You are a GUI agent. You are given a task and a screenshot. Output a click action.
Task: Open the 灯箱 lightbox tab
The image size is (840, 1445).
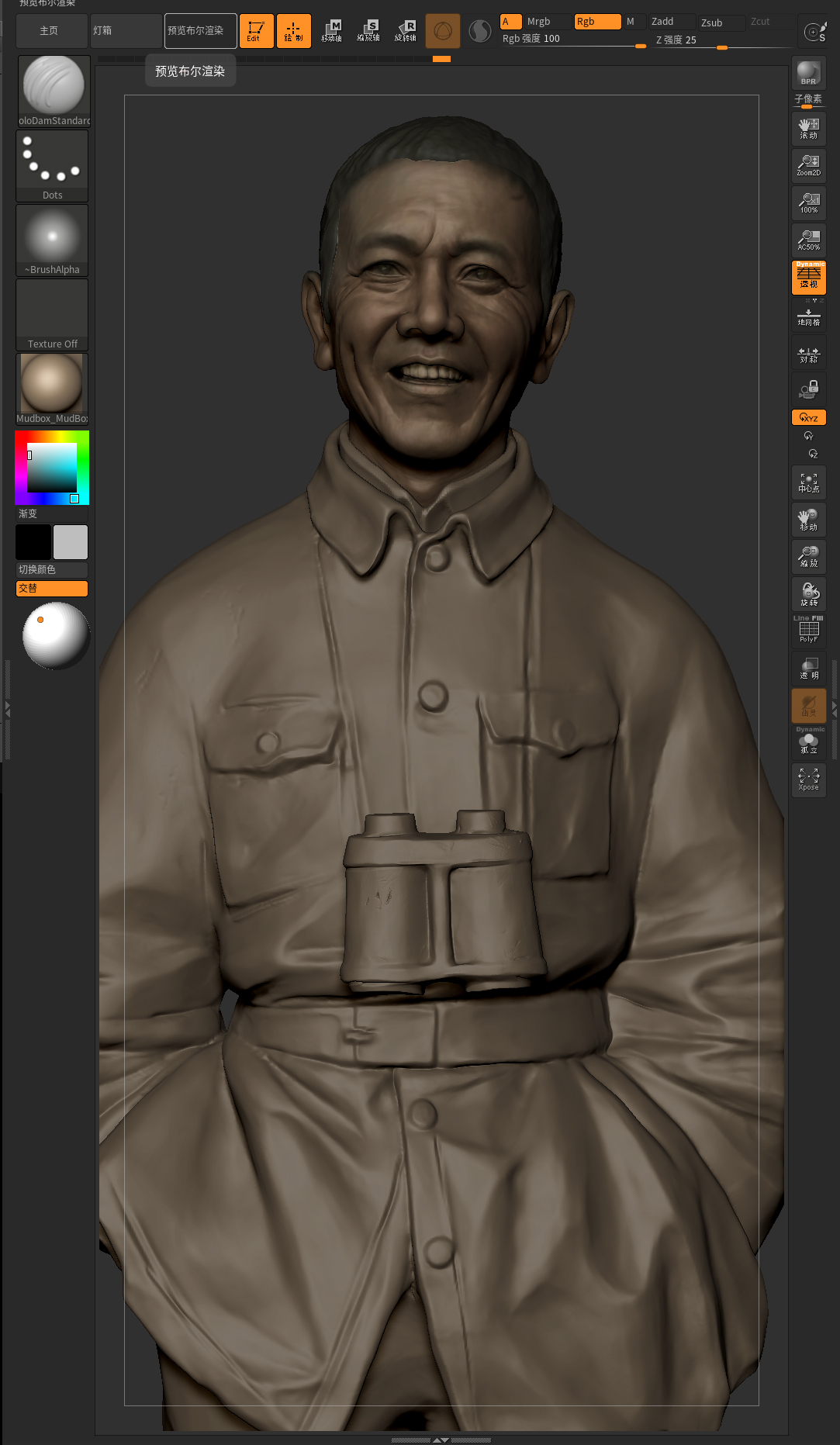126,31
